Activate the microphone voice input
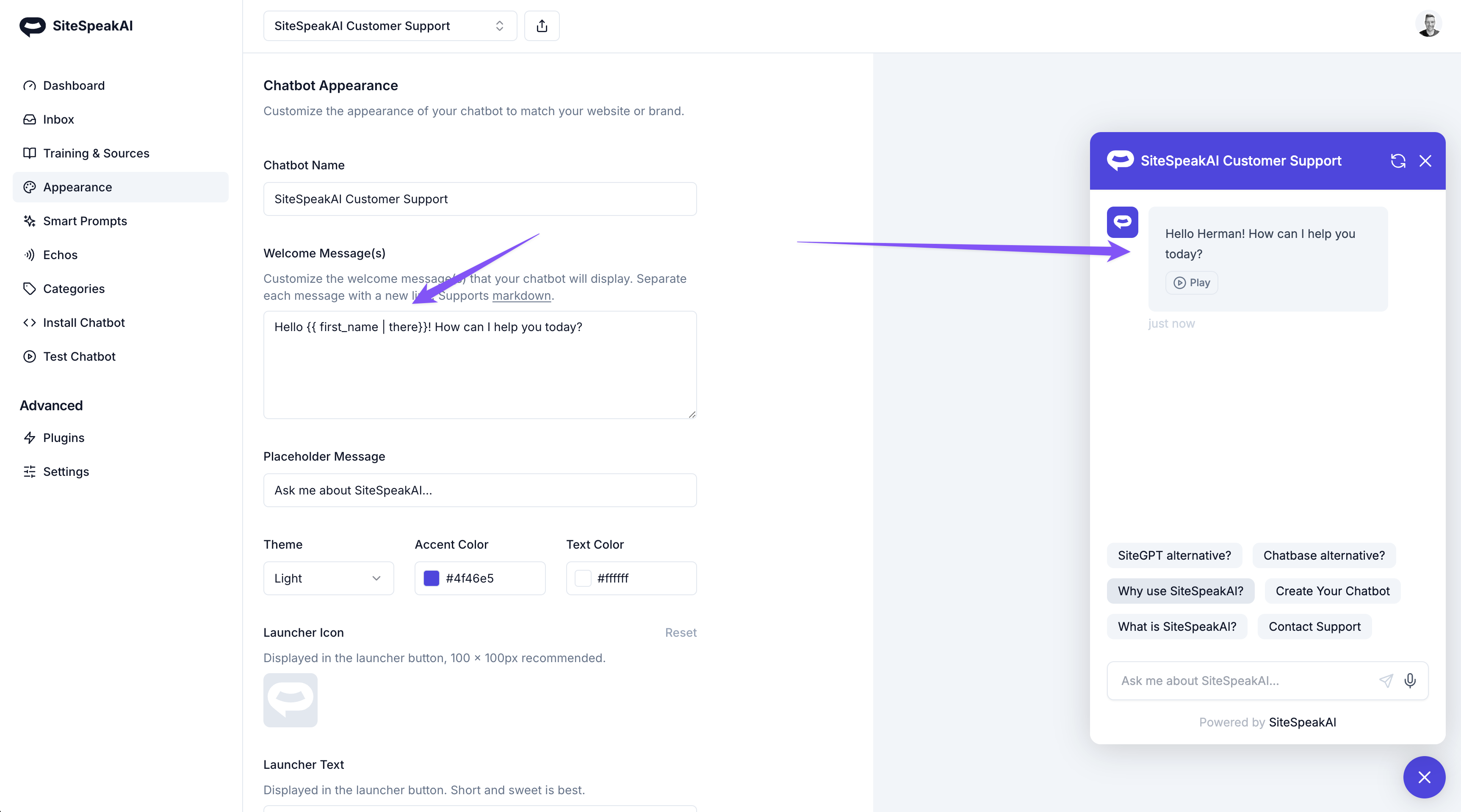Viewport: 1461px width, 812px height. tap(1410, 680)
